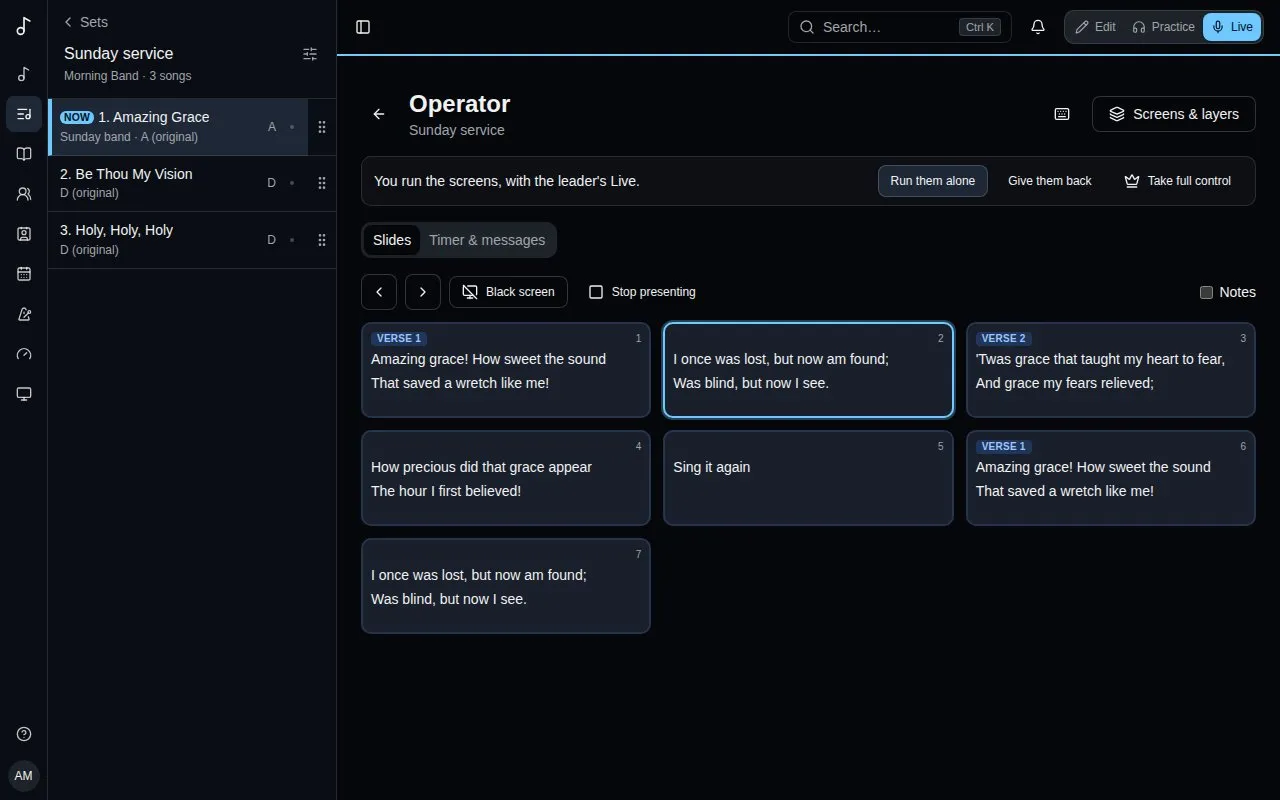Open the help question-mark icon
Image resolution: width=1280 pixels, height=800 pixels.
(x=24, y=734)
